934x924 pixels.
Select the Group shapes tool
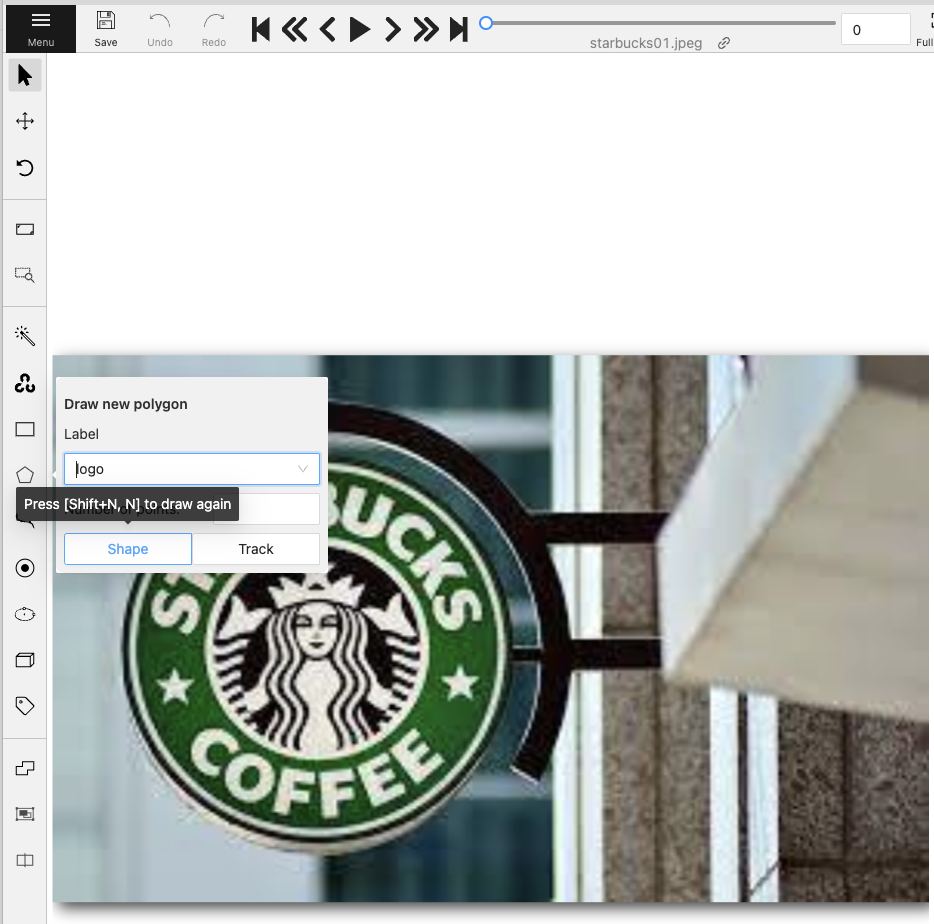[25, 814]
